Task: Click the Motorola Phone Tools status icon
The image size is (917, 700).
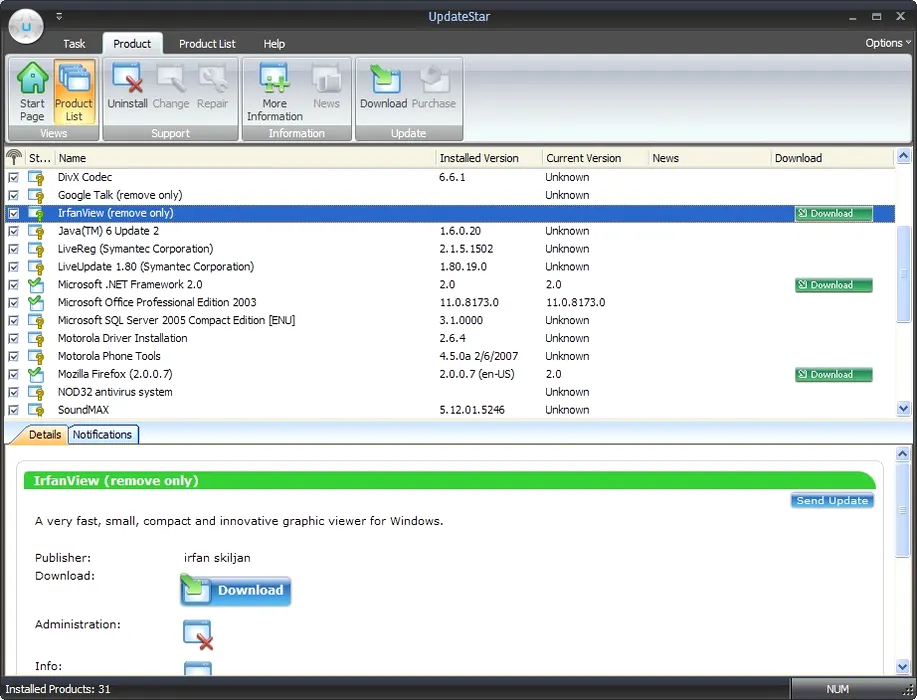Action: pos(36,356)
